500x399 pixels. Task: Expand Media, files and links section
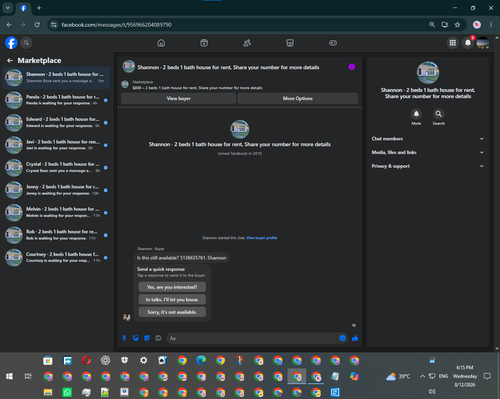tap(428, 152)
